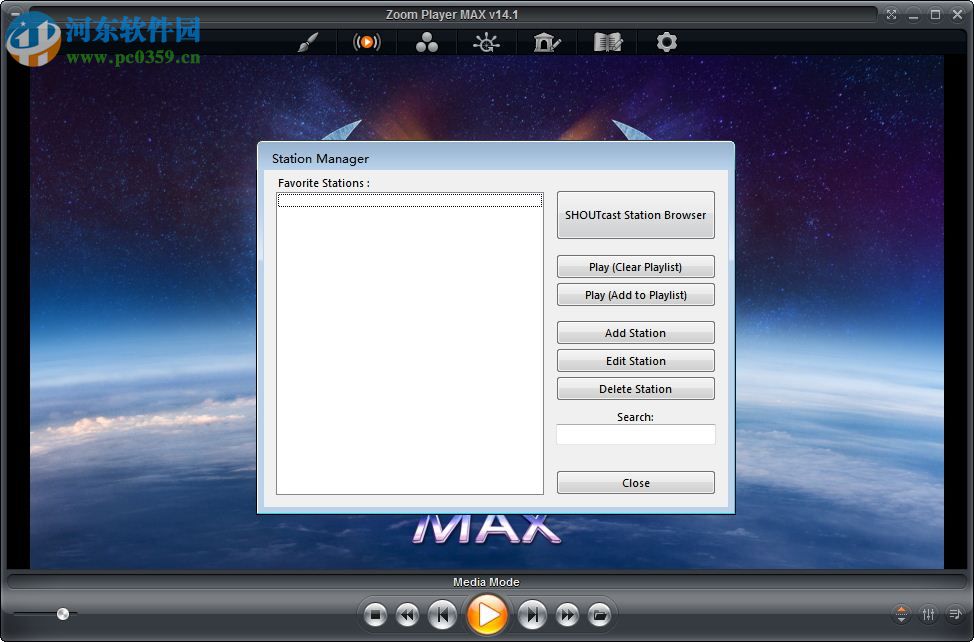The image size is (974, 642).
Task: Open the building-with-pencil station editor icon
Action: click(x=547, y=42)
